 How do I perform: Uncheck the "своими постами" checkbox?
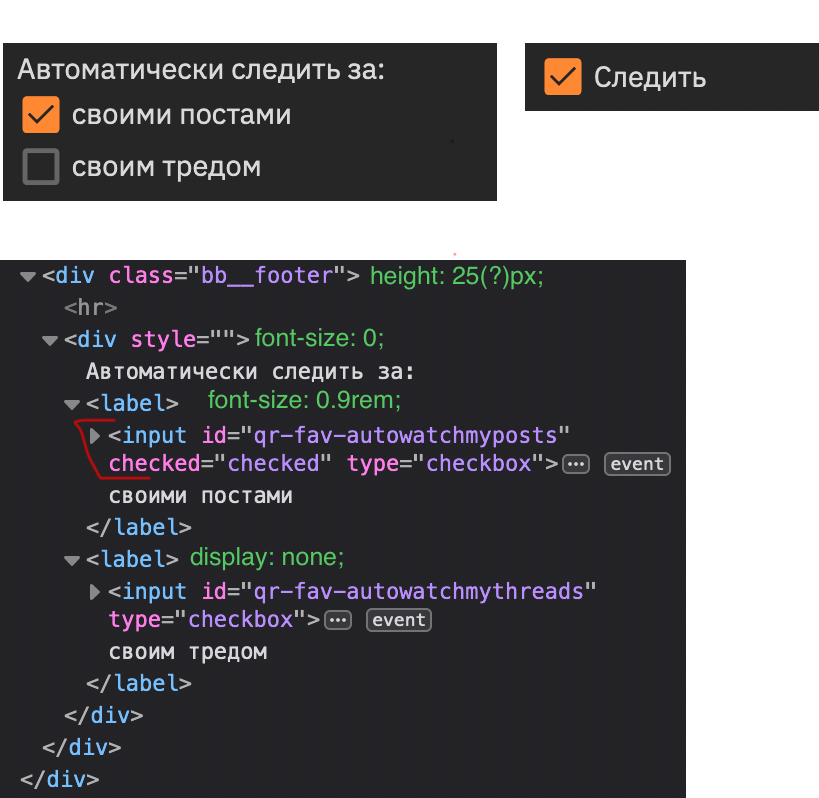pyautogui.click(x=41, y=116)
